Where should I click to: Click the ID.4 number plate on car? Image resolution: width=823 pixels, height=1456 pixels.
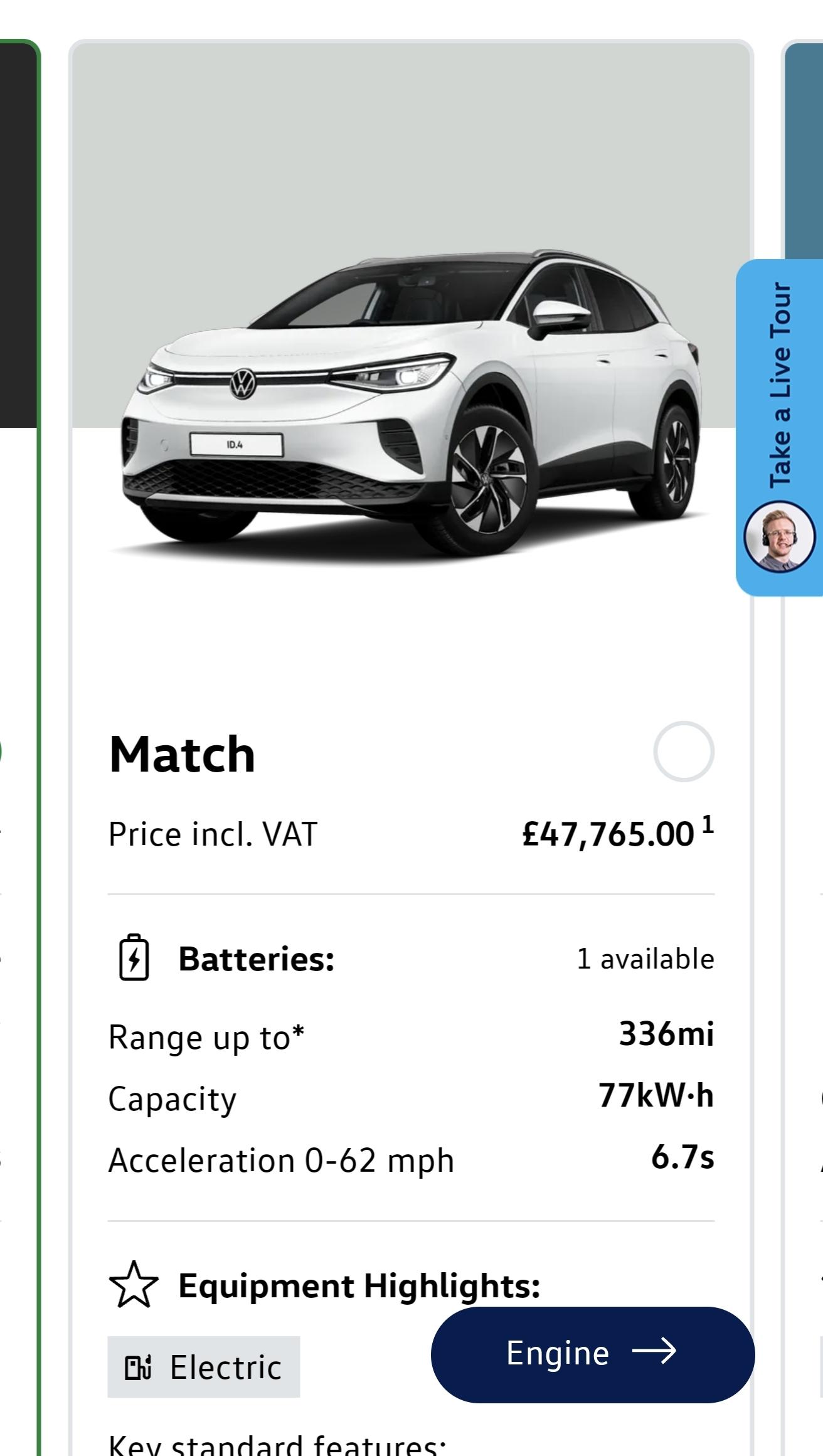(236, 445)
